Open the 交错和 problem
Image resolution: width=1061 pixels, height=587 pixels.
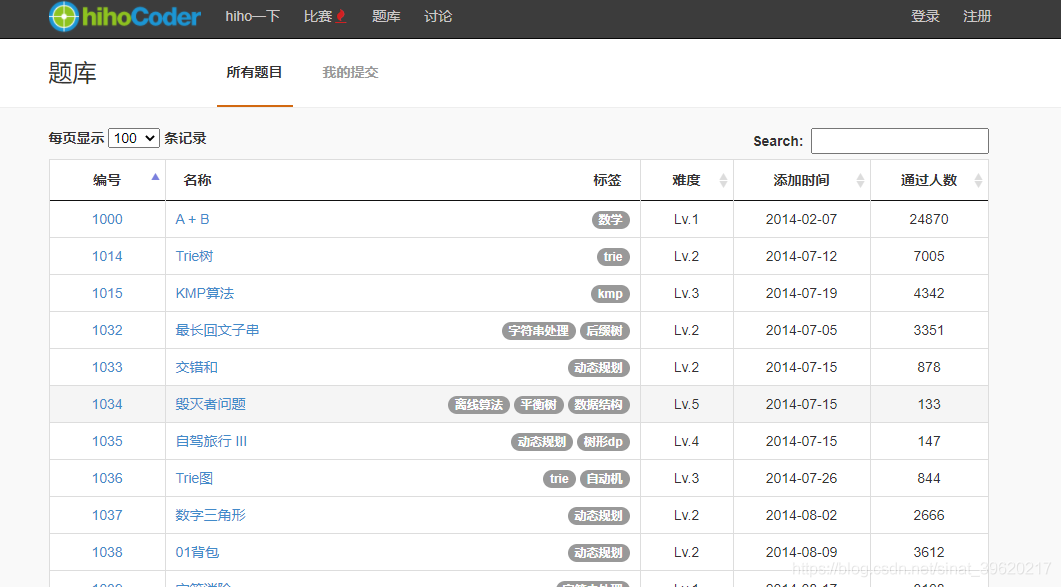(196, 367)
